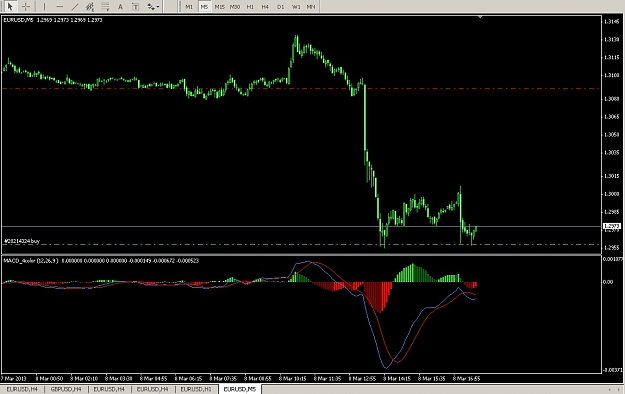Open the EURUSD,H1 chart tab
This screenshot has height=394, width=625.
coord(196,389)
